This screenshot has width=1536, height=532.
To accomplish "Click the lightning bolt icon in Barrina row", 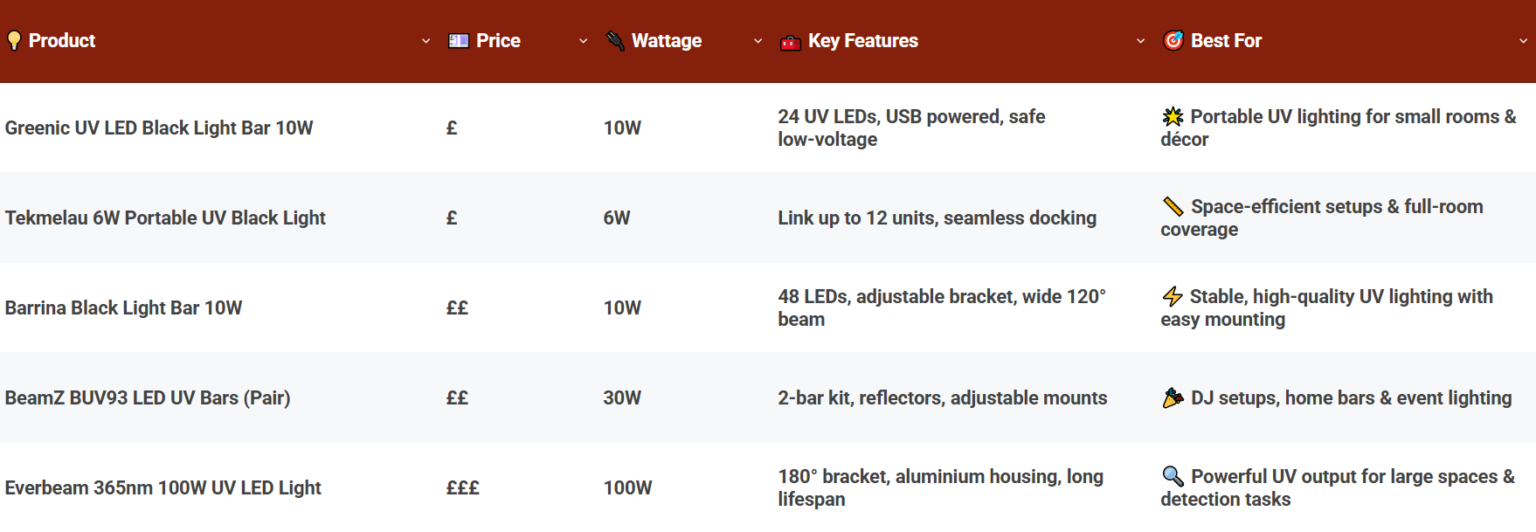I will click(1172, 297).
